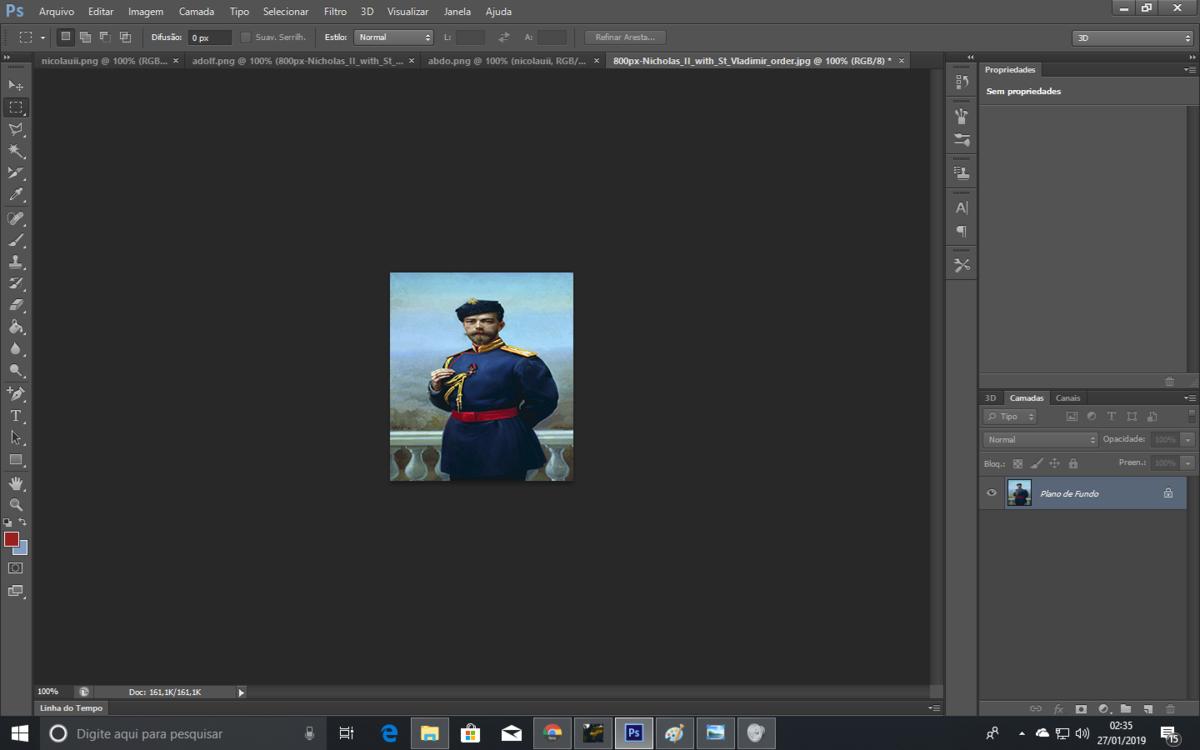Enable Suav. Serrilh. checkbox
1200x750 pixels.
(x=246, y=37)
